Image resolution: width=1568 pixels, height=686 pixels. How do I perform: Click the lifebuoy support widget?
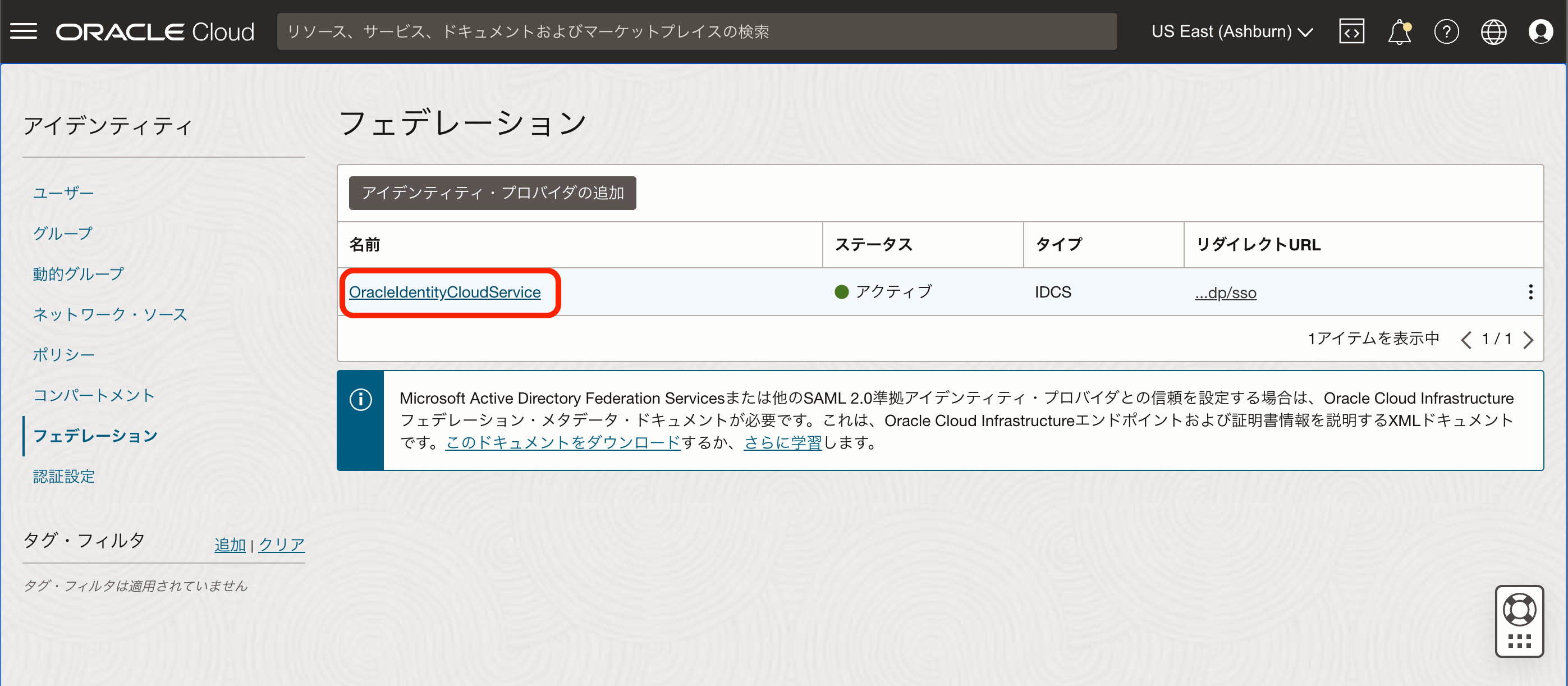tap(1519, 611)
